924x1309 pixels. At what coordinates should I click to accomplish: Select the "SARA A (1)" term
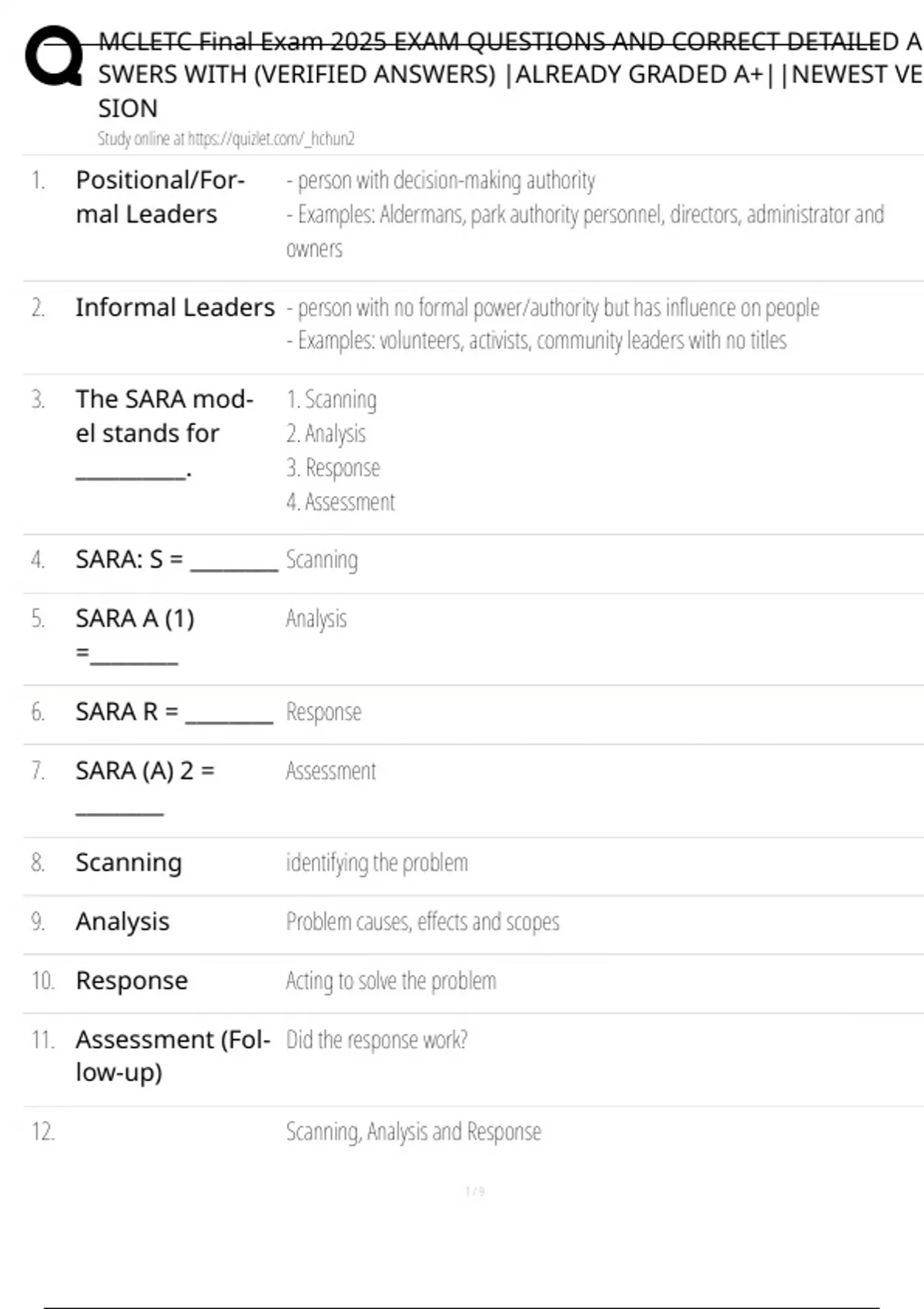135,619
